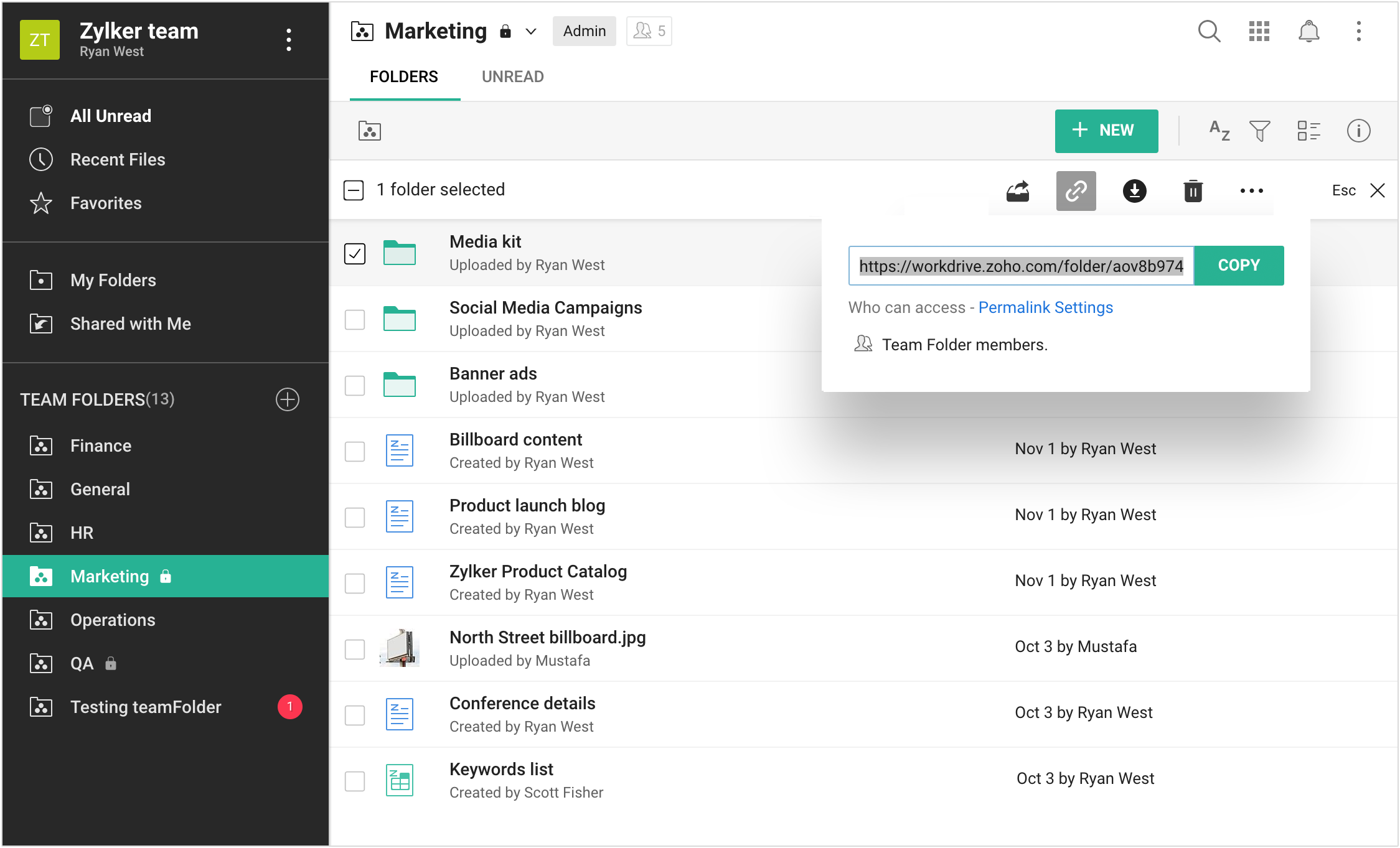The image size is (1400, 848).
Task: Click the green NEW button
Action: [1106, 131]
